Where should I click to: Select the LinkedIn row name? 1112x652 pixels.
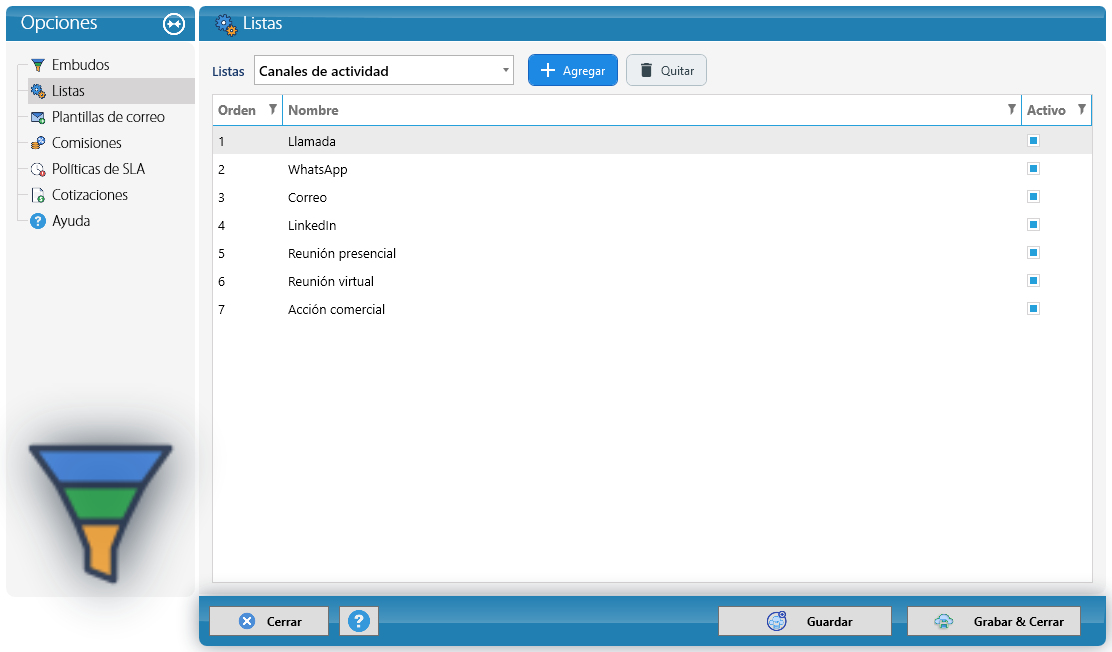[x=312, y=226]
